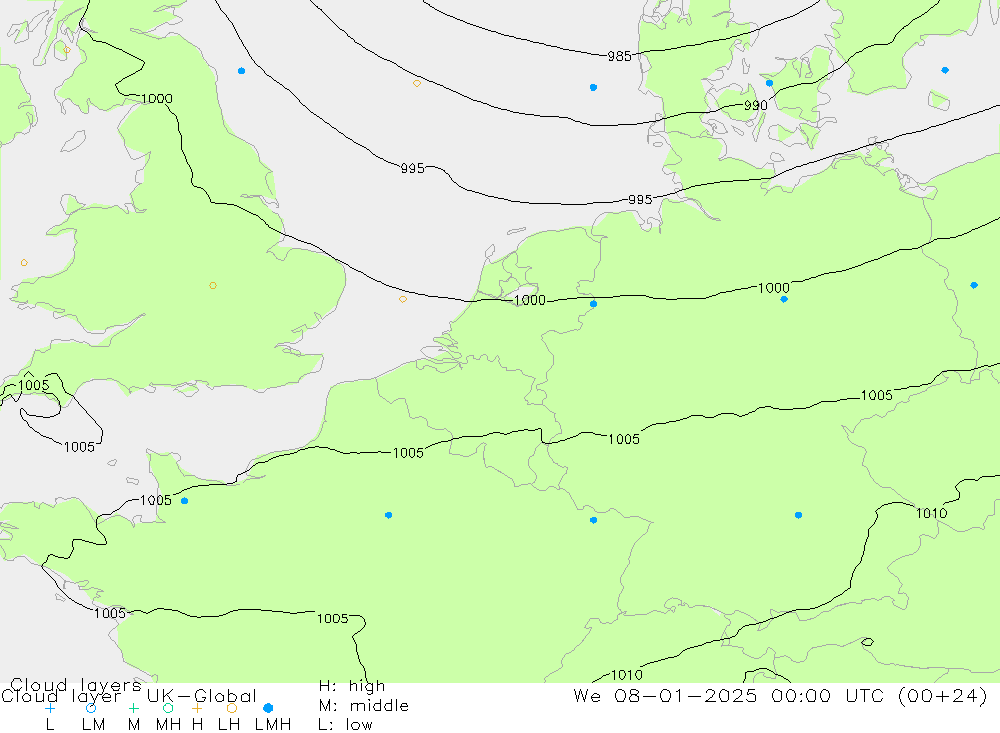Click the 'L: low' legend text
The height and width of the screenshot is (733, 1000).
[345, 725]
